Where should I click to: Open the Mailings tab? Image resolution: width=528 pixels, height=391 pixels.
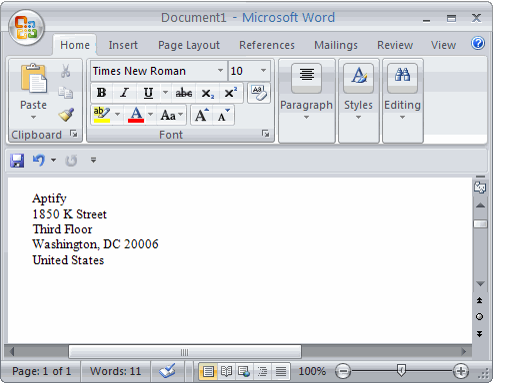(x=336, y=45)
